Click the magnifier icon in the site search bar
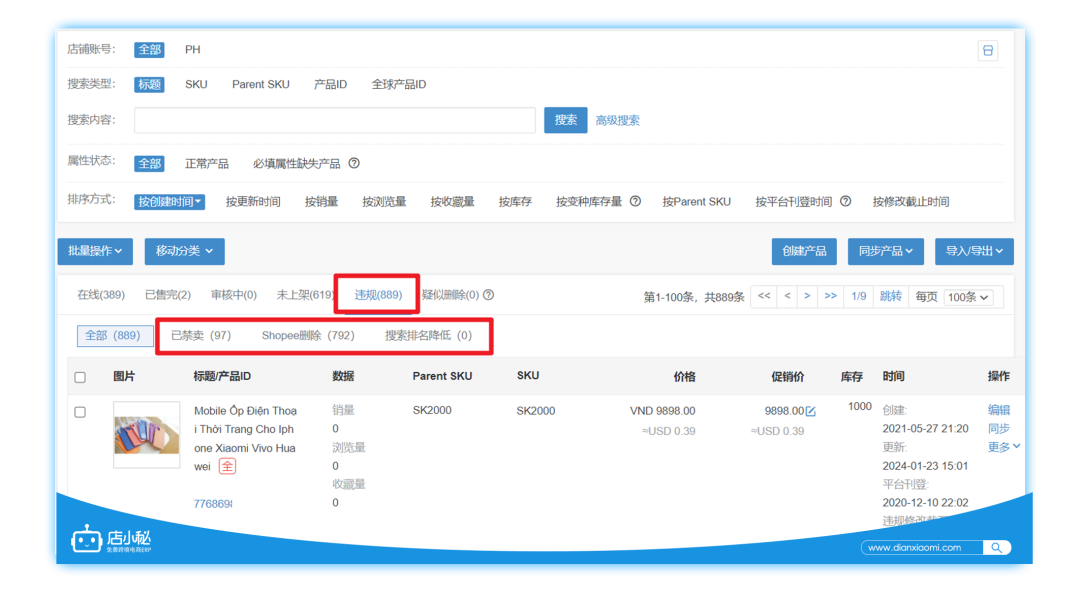 [x=996, y=547]
